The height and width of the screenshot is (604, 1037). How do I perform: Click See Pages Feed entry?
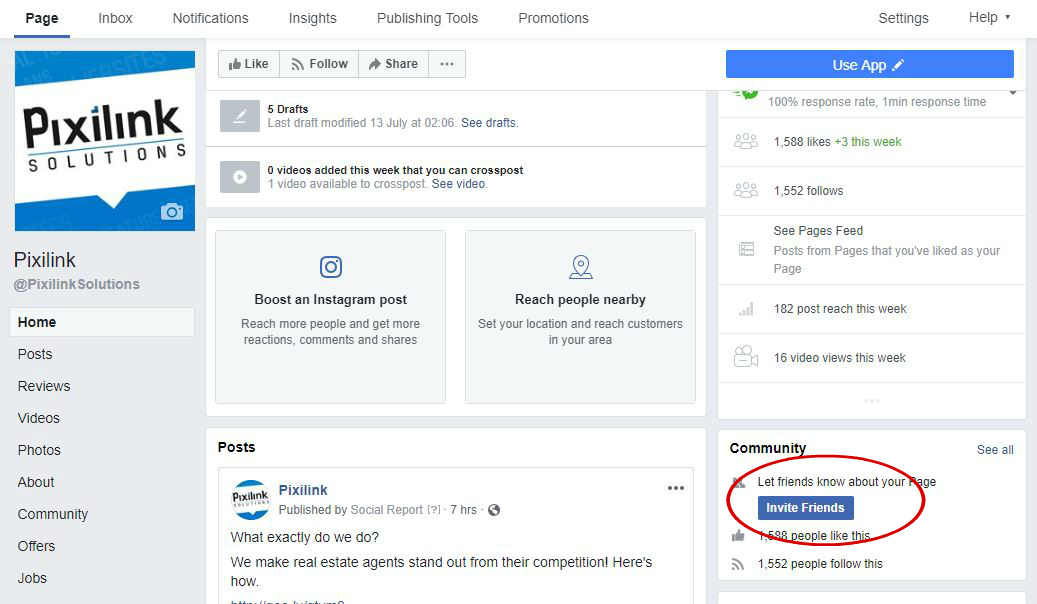[x=818, y=231]
